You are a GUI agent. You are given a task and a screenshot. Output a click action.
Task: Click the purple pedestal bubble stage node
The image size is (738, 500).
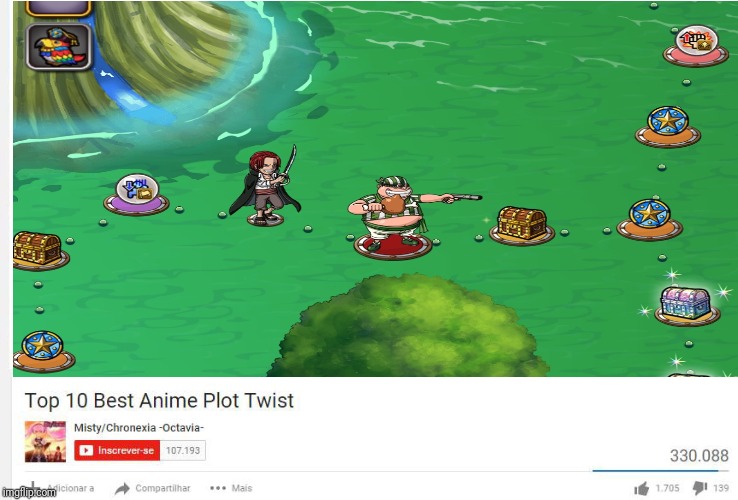(136, 194)
